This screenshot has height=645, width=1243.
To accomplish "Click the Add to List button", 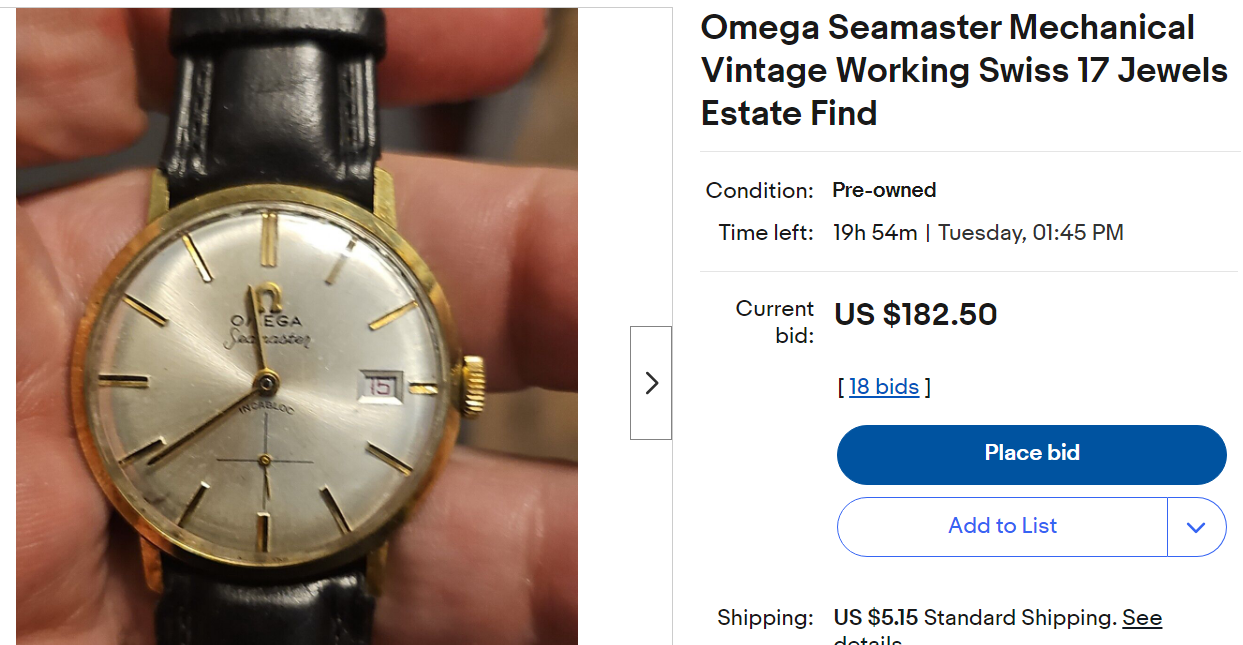I will (x=1002, y=527).
